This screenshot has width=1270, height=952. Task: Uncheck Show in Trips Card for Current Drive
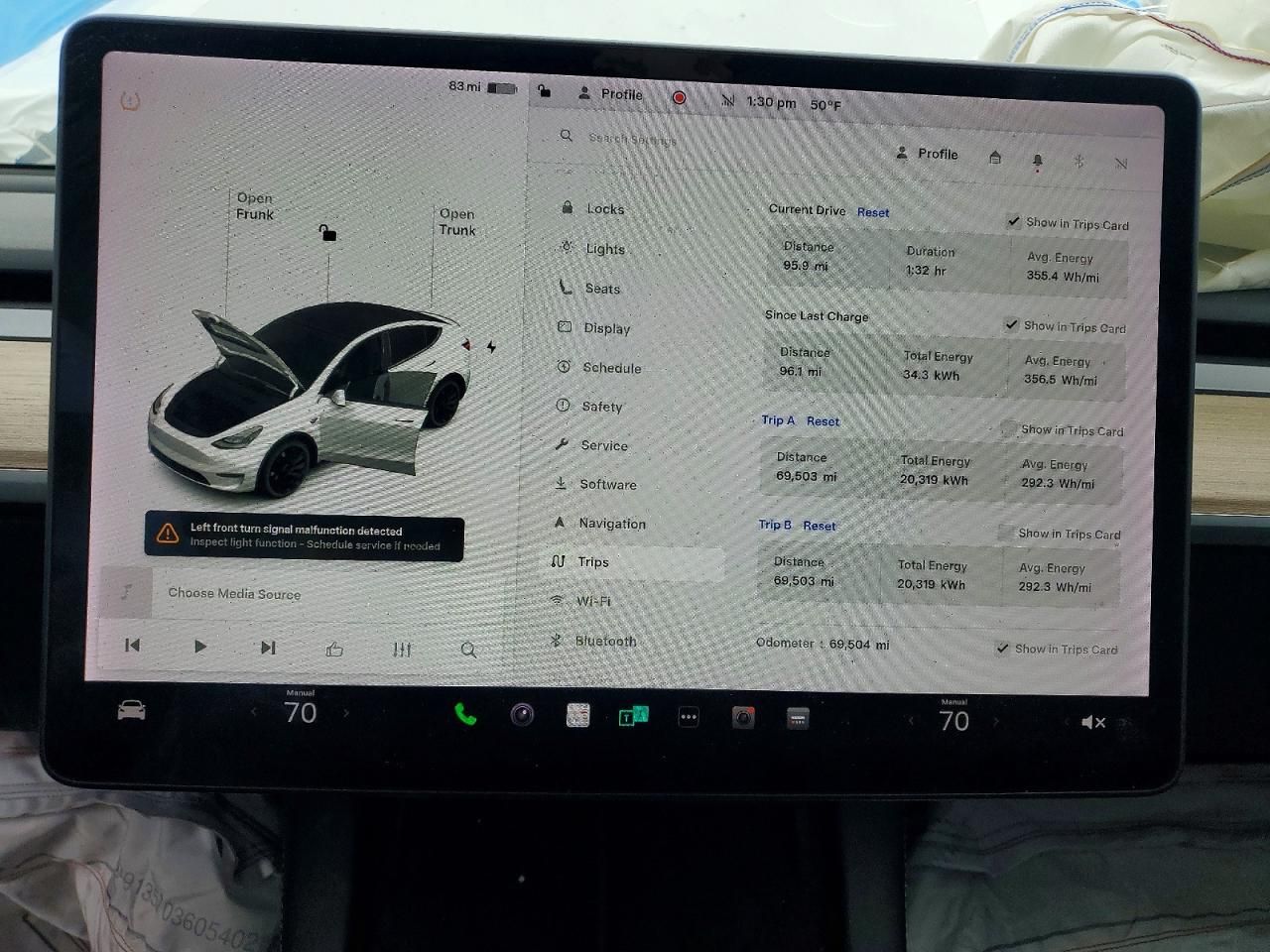[1013, 222]
